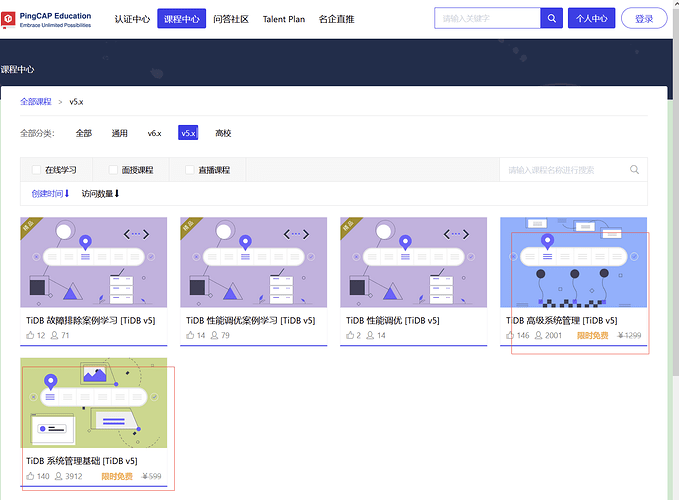Image resolution: width=679 pixels, height=500 pixels.
Task: Click the TiDB 高级系统管理 thumbnail
Action: tap(573, 262)
